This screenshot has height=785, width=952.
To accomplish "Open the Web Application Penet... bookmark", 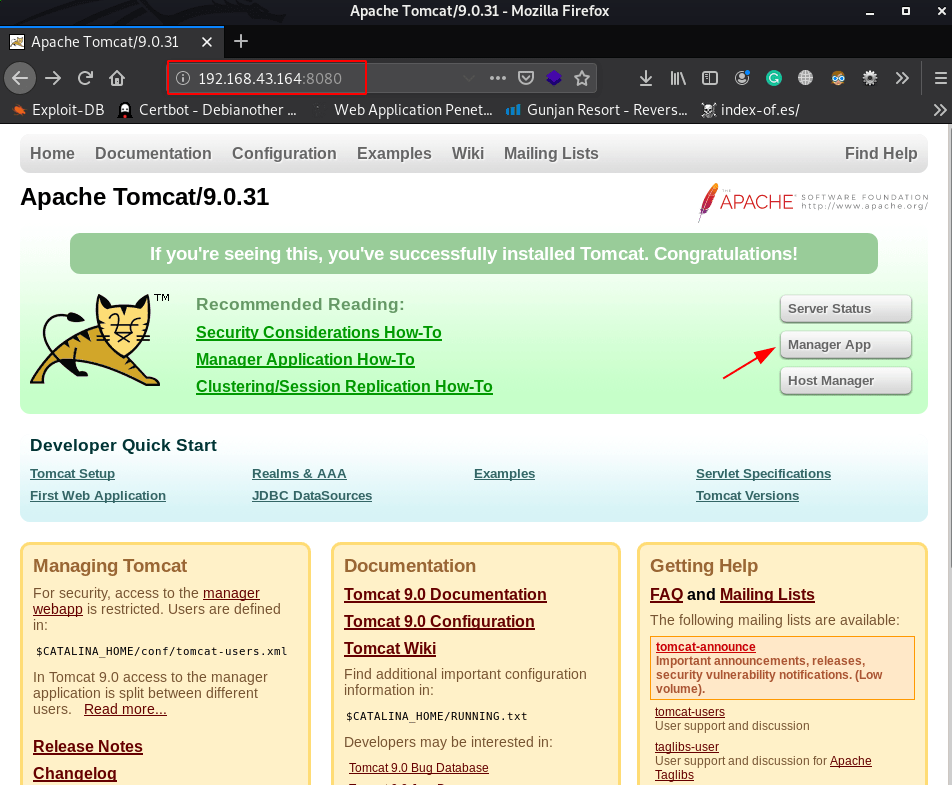I will pos(404,110).
